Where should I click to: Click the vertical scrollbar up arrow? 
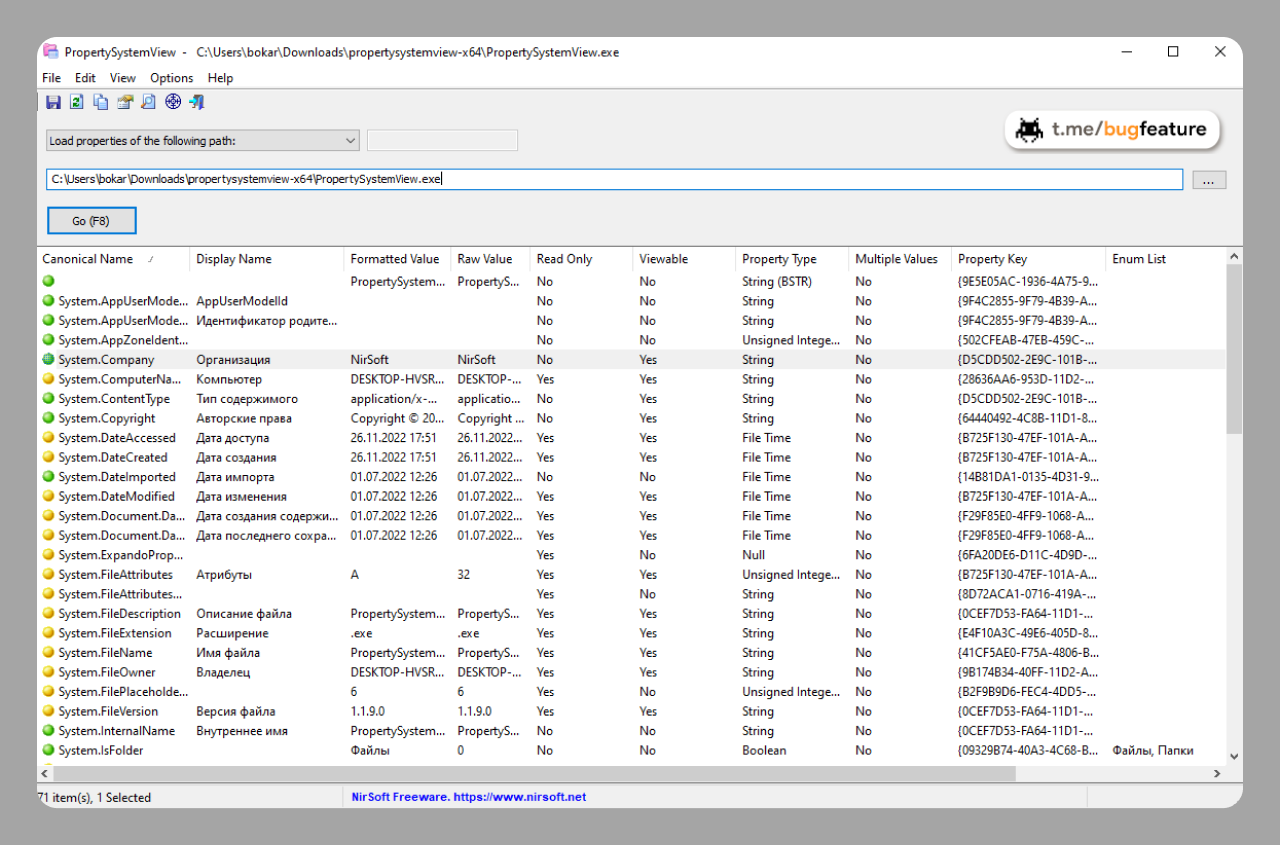pyautogui.click(x=1234, y=257)
